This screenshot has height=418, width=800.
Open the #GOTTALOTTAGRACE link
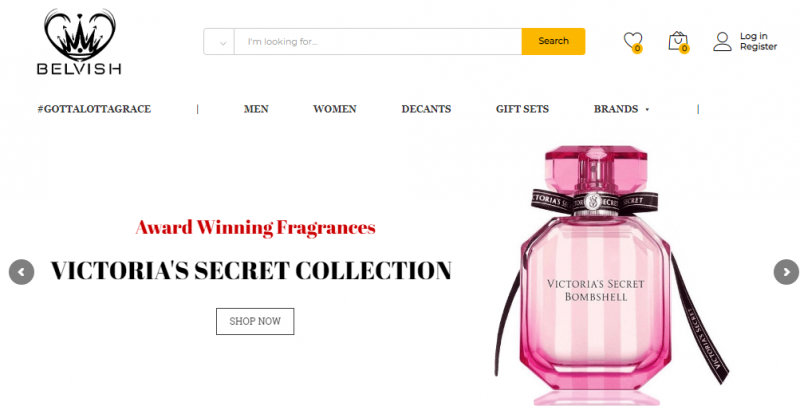(x=94, y=109)
